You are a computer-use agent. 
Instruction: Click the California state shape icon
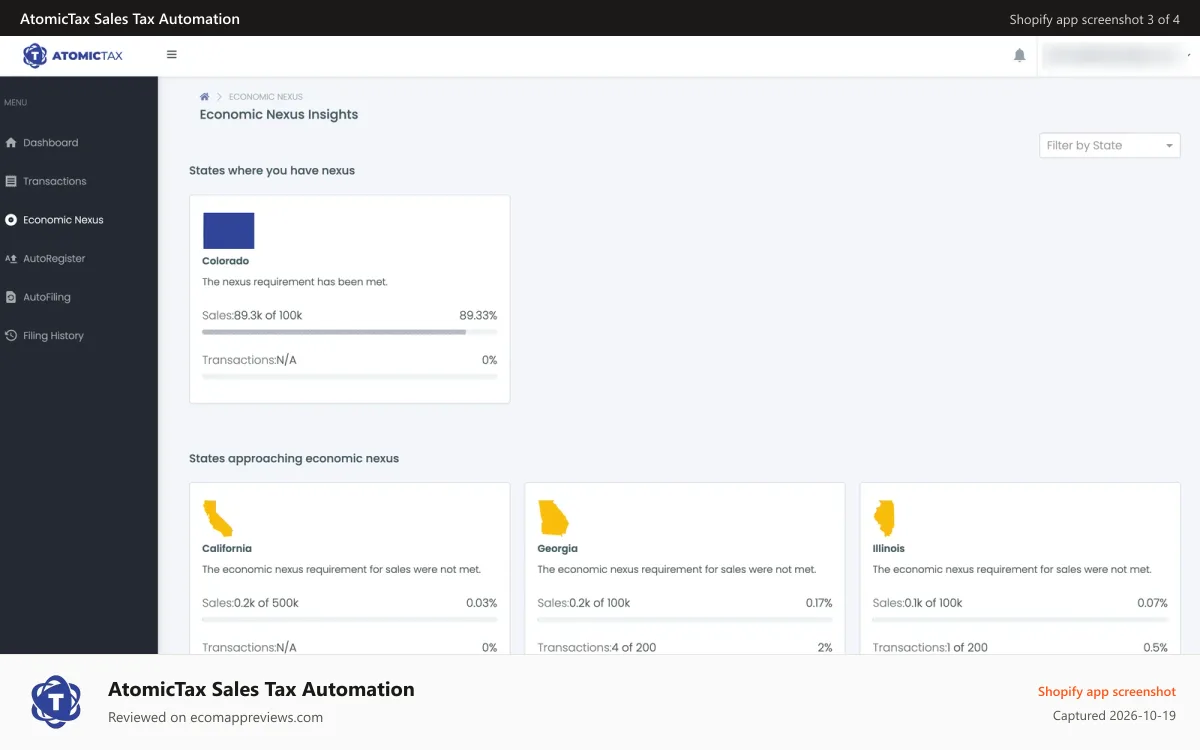point(218,518)
